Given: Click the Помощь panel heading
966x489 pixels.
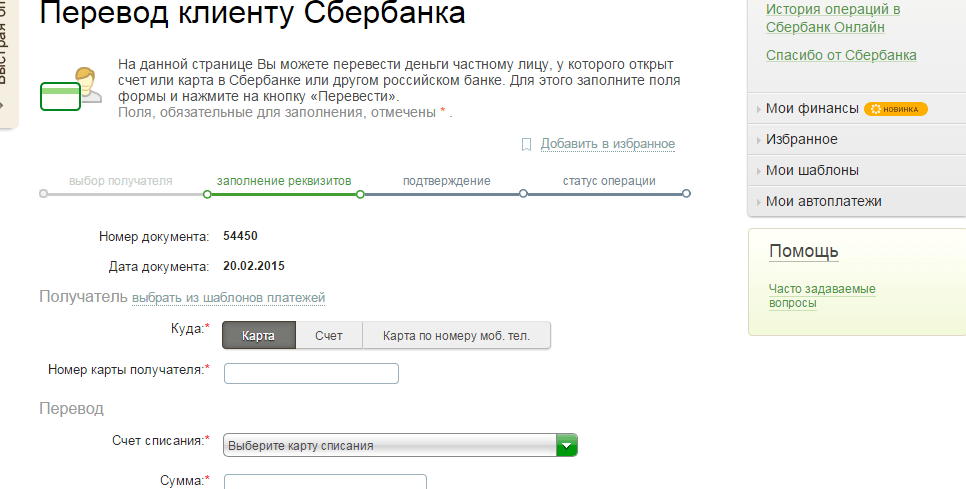Looking at the screenshot, I should click(x=804, y=251).
